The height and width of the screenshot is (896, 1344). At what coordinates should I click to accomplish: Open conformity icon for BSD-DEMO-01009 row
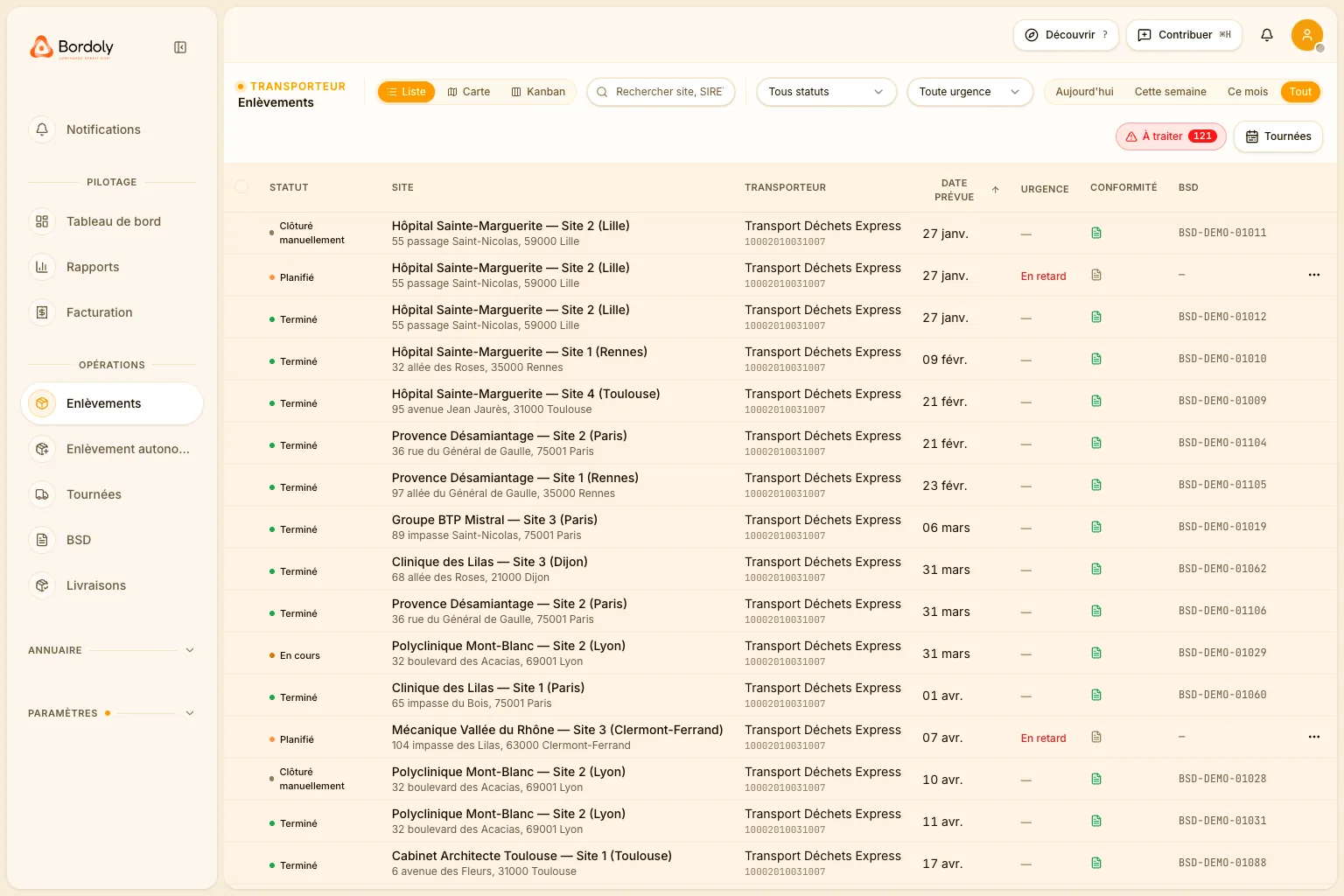tap(1096, 401)
